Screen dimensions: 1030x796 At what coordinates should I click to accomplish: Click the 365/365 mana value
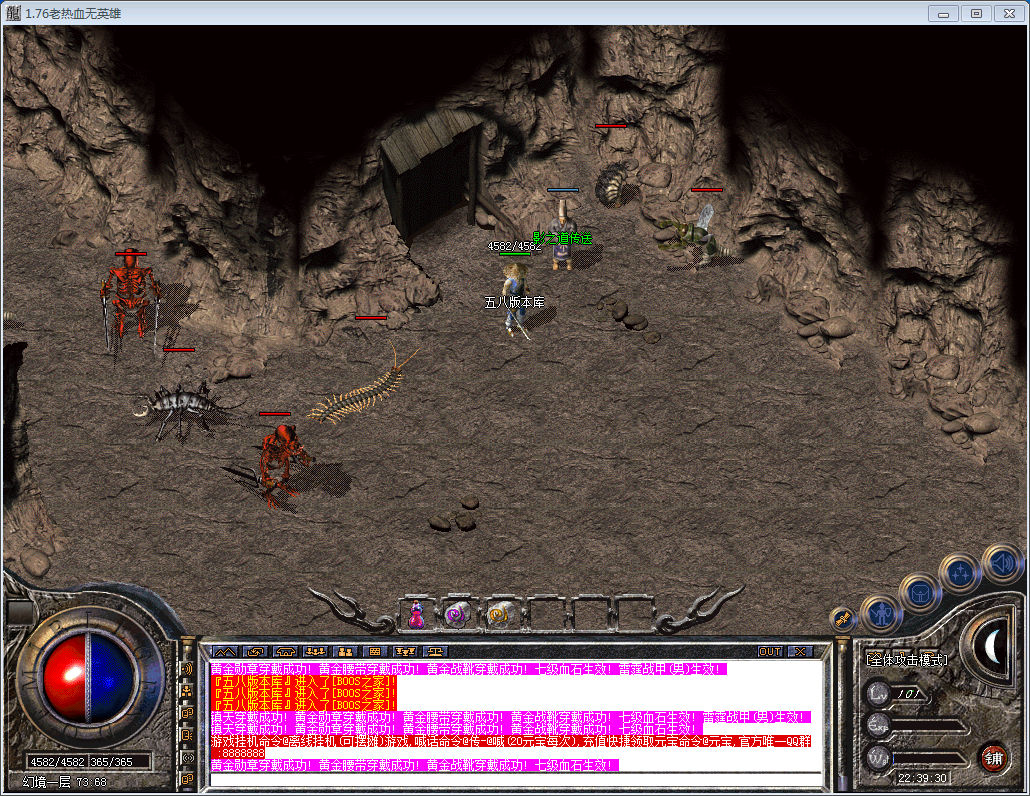(x=112, y=762)
